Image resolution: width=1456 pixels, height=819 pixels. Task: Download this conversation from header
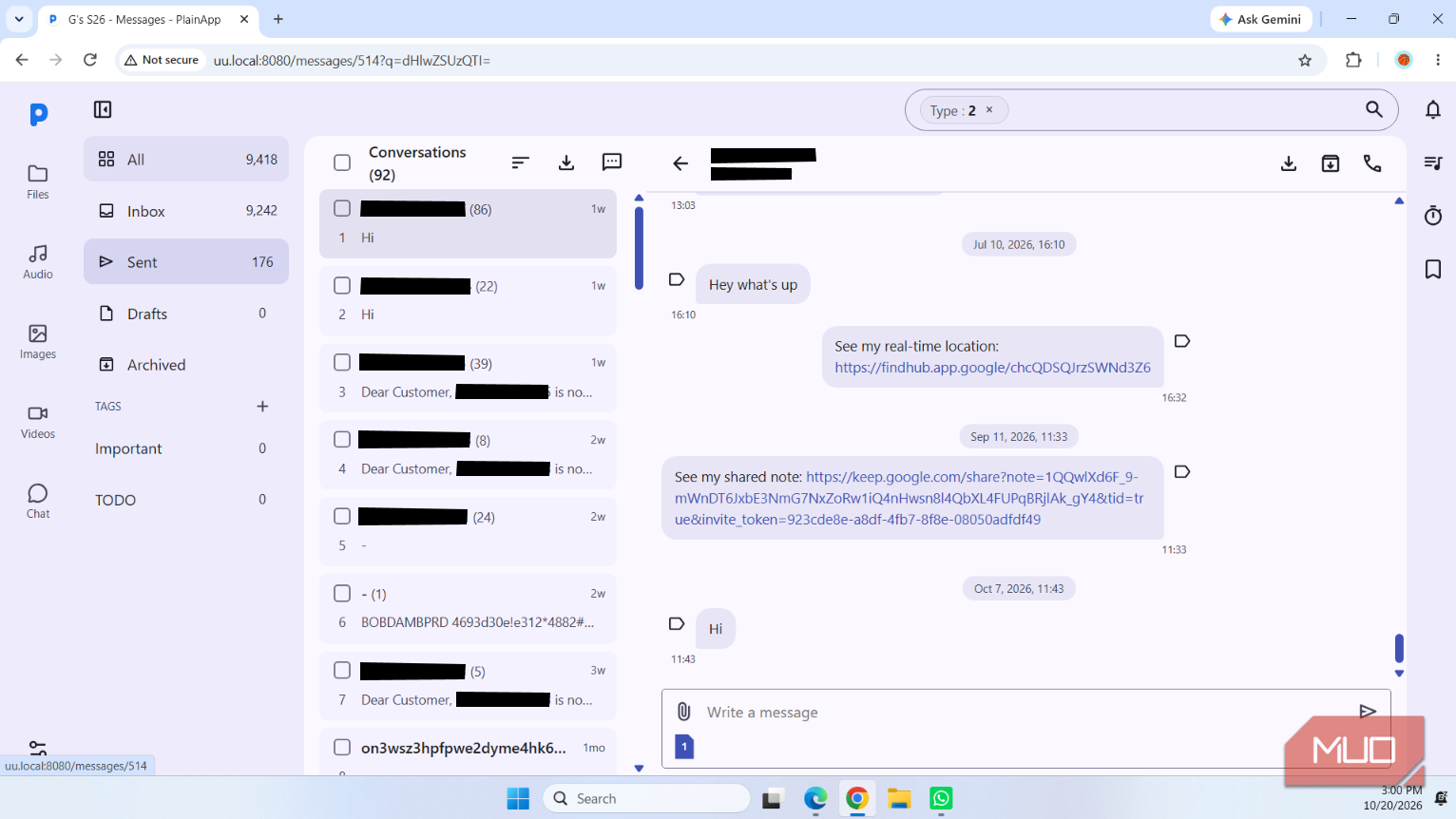coord(1289,163)
